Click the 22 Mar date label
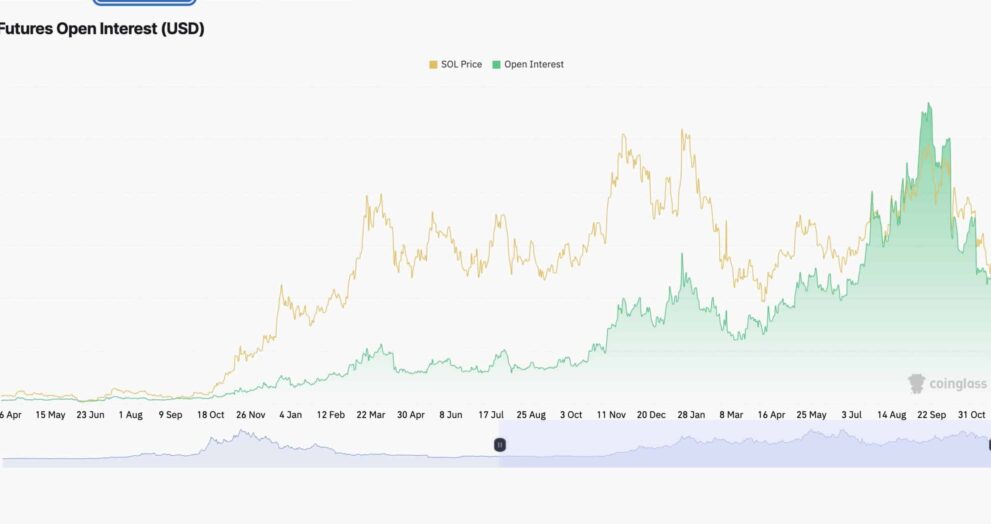This screenshot has width=991, height=524. (x=370, y=414)
